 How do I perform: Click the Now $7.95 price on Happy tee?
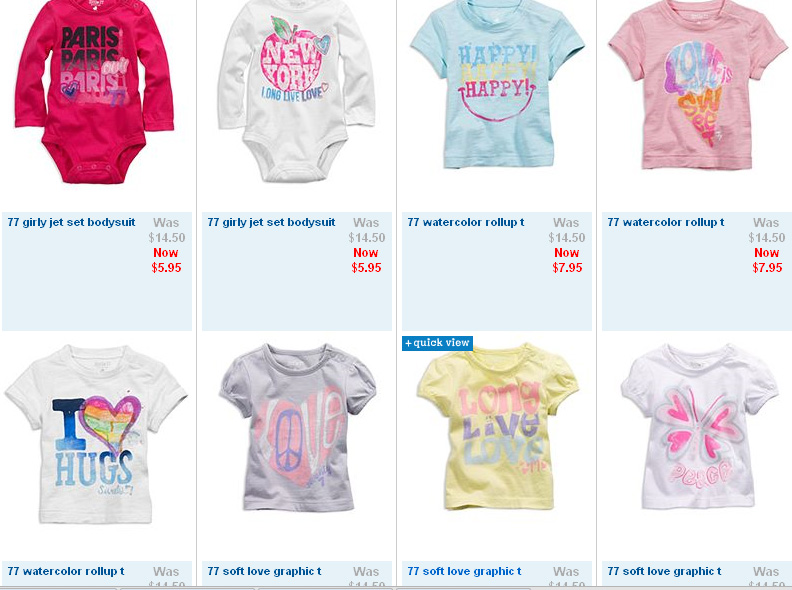tap(567, 260)
